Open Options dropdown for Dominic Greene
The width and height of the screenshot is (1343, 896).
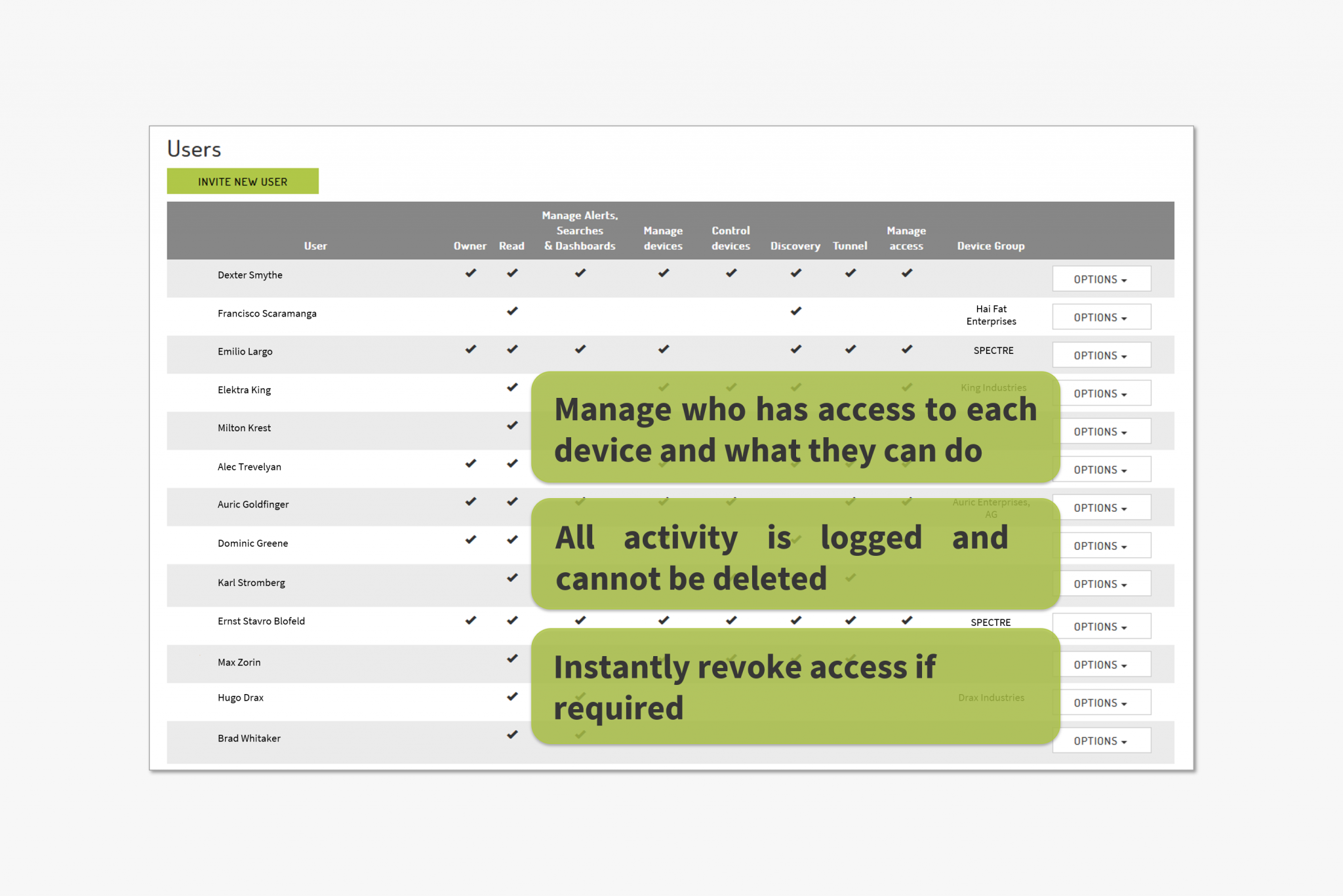point(1101,545)
